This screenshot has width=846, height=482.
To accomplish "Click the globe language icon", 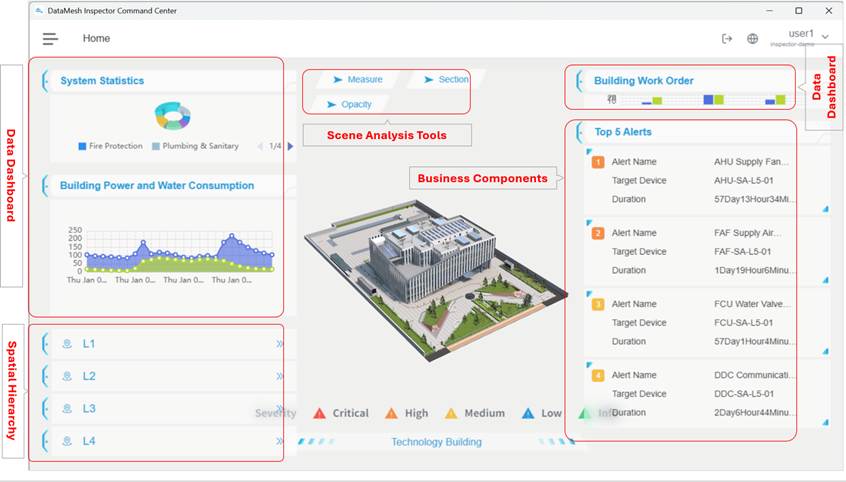I will pos(753,39).
